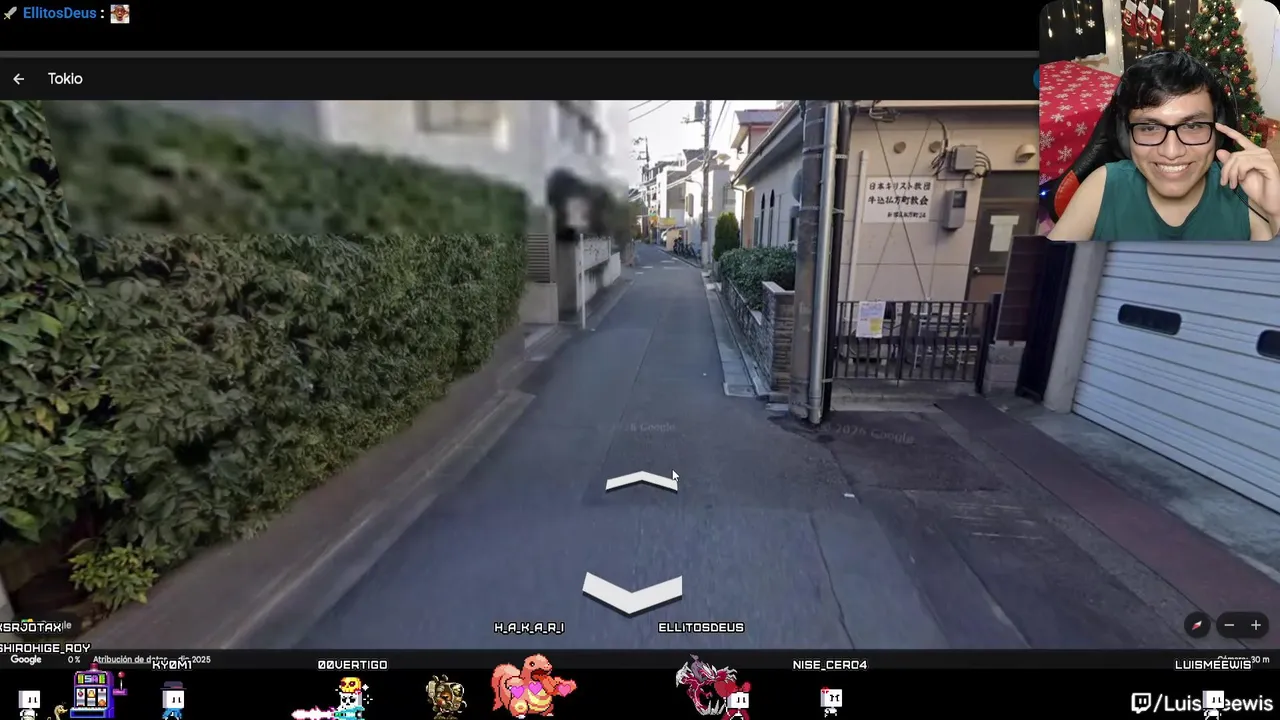Click the SHIROHIGE_ROY name label
Image resolution: width=1280 pixels, height=720 pixels.
click(x=45, y=649)
